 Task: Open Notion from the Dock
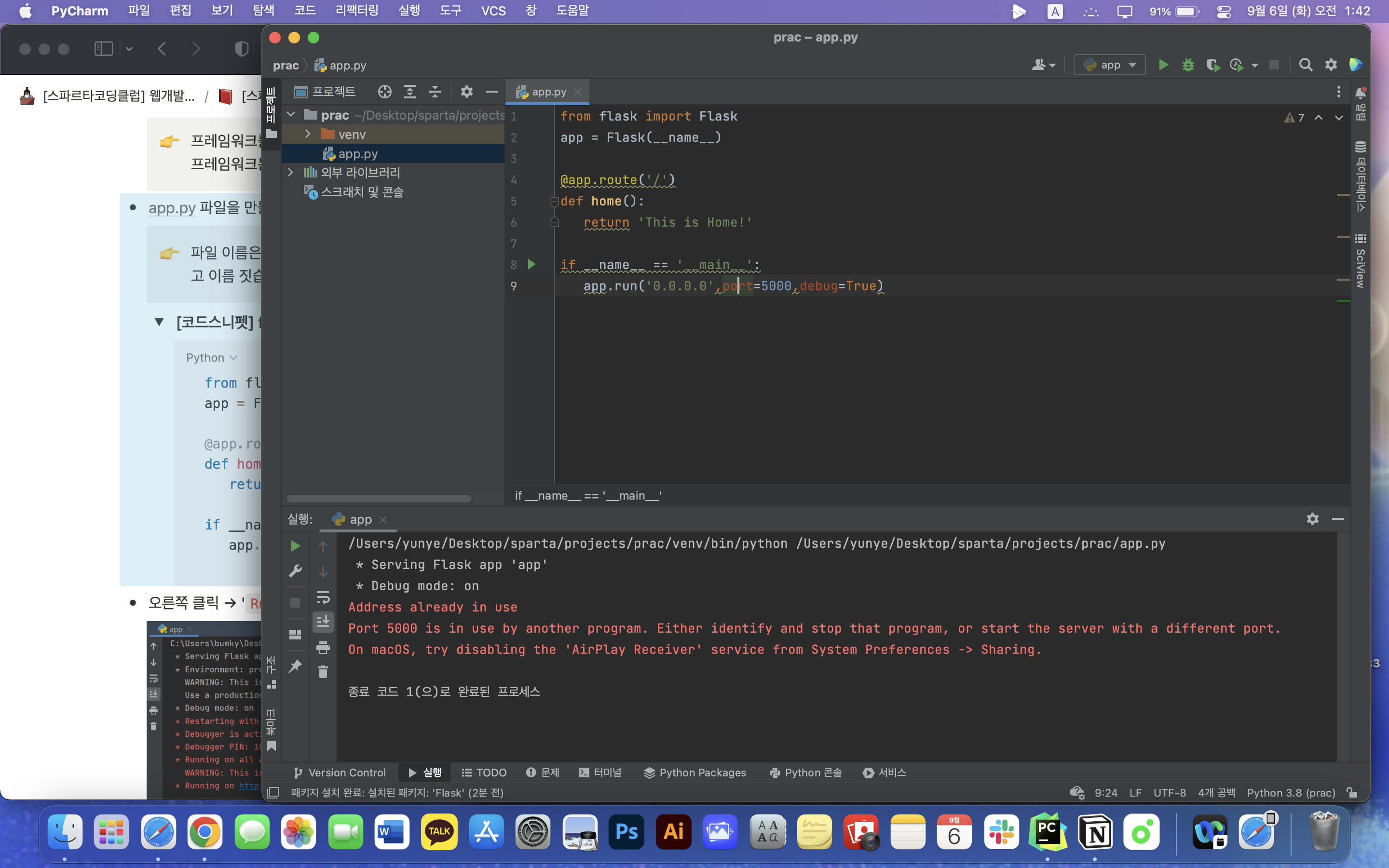tap(1094, 832)
